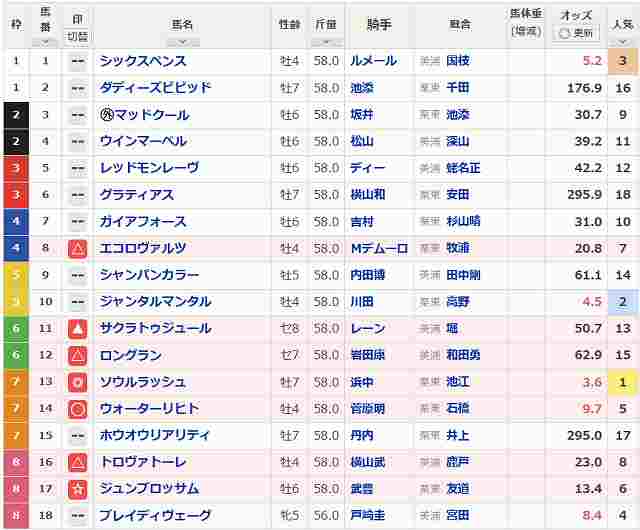The height and width of the screenshot is (530, 640).
Task: Open the mark selector for ダディーズビビッド
Action: [x=78, y=88]
